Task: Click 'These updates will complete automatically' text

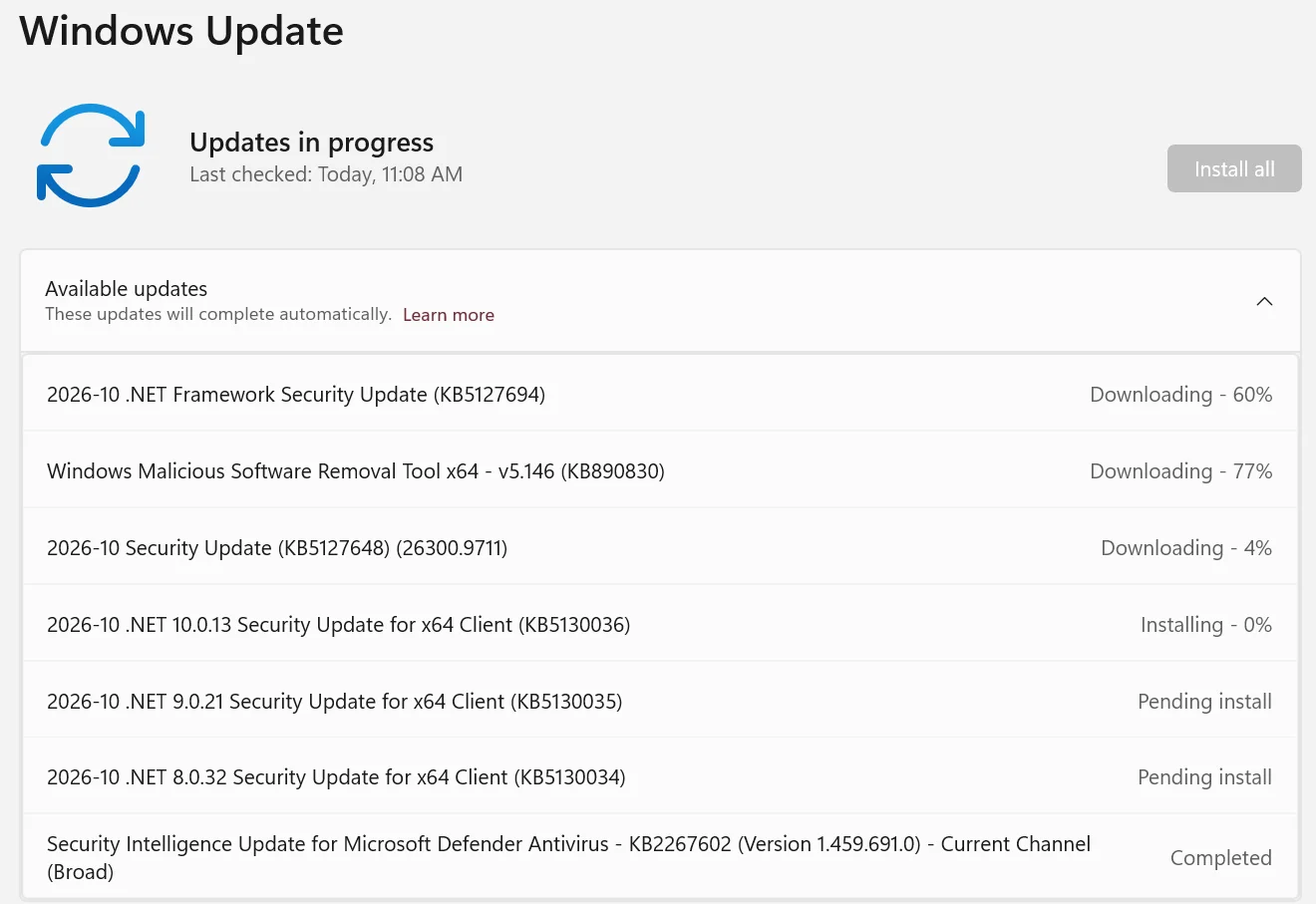Action: coord(218,314)
